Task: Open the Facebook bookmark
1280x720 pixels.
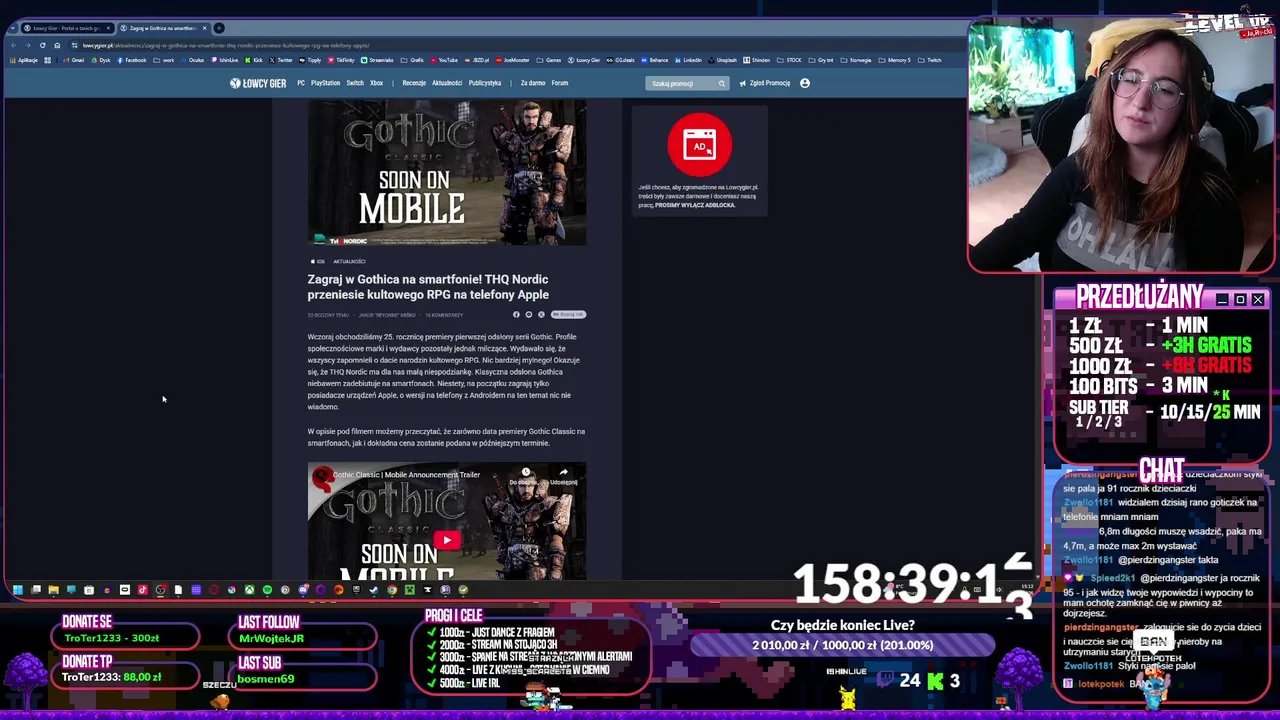Action: (131, 60)
